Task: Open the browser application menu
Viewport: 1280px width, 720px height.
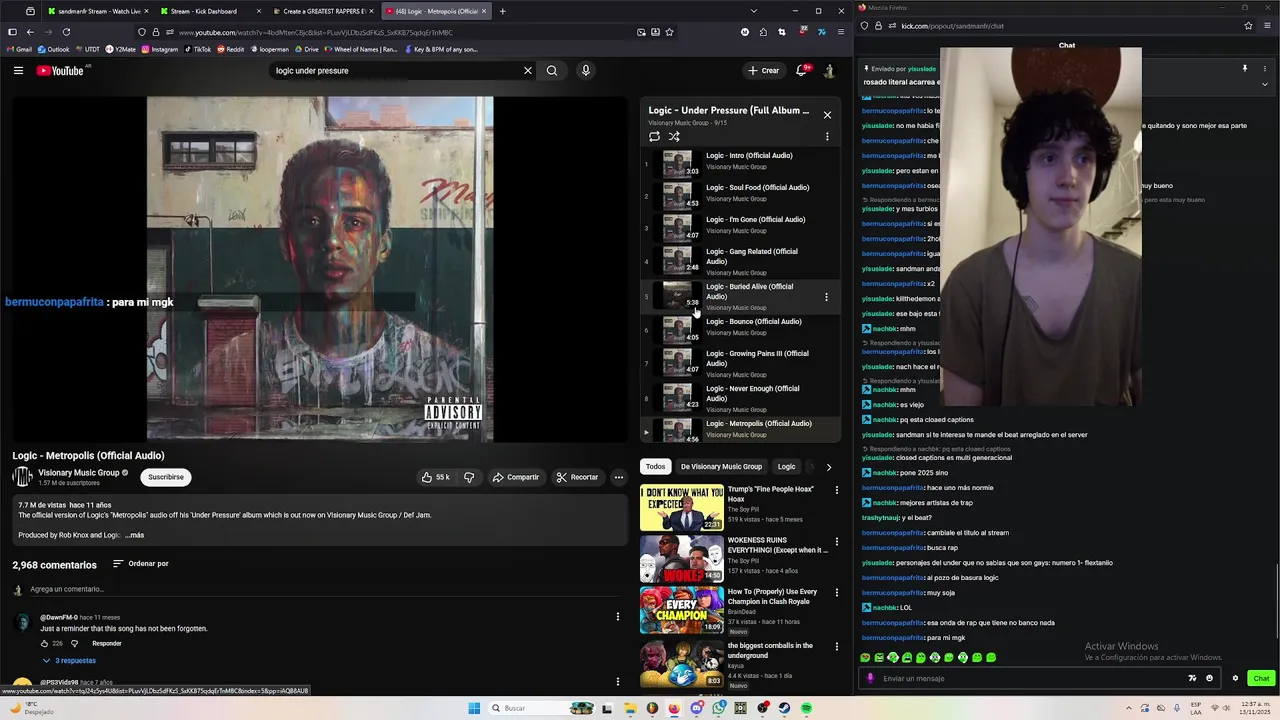Action: [x=840, y=32]
